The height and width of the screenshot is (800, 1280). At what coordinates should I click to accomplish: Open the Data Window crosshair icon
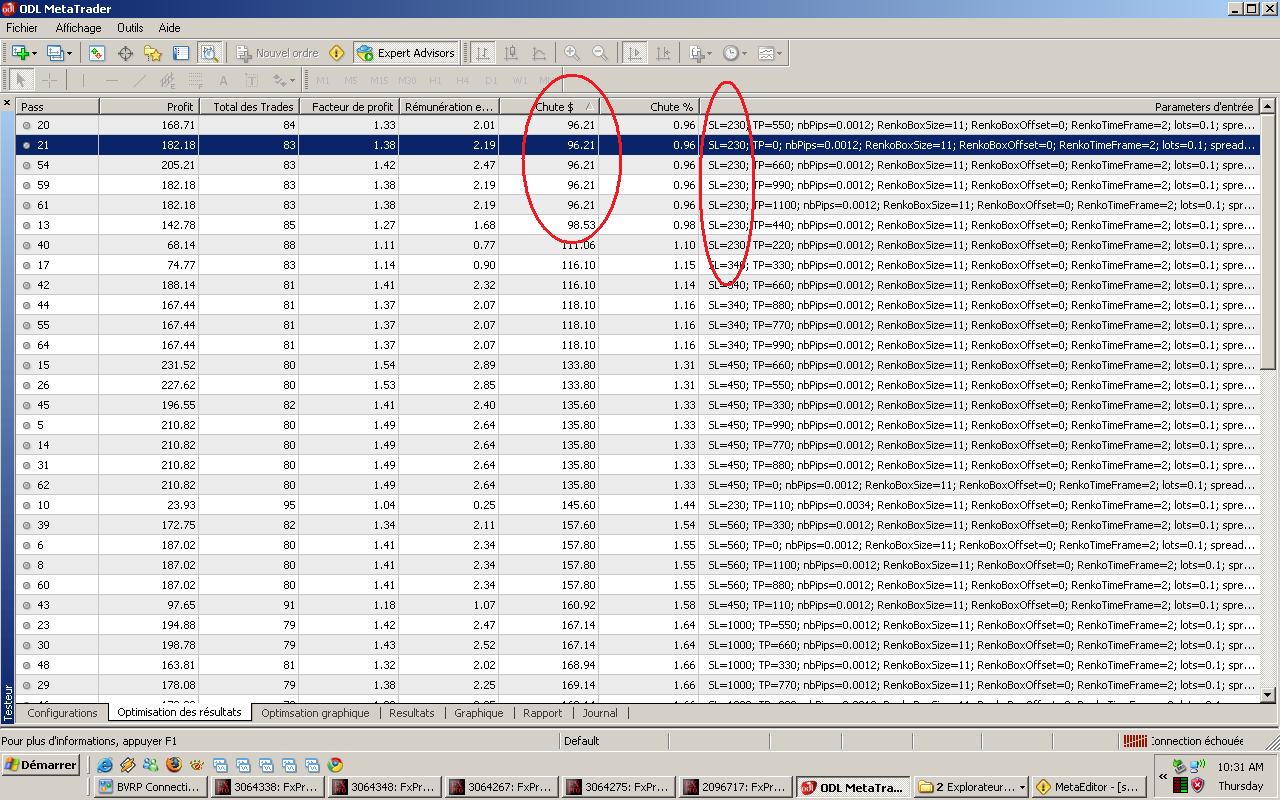click(125, 53)
